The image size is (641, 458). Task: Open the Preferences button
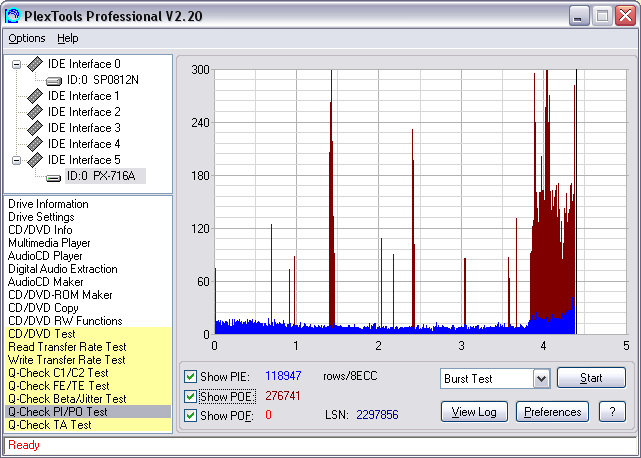tap(552, 412)
